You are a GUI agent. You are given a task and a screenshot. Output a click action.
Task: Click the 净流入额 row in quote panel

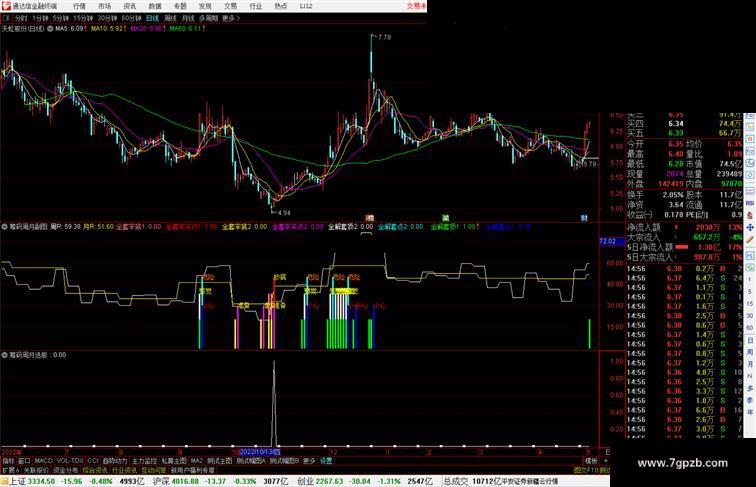pyautogui.click(x=684, y=228)
